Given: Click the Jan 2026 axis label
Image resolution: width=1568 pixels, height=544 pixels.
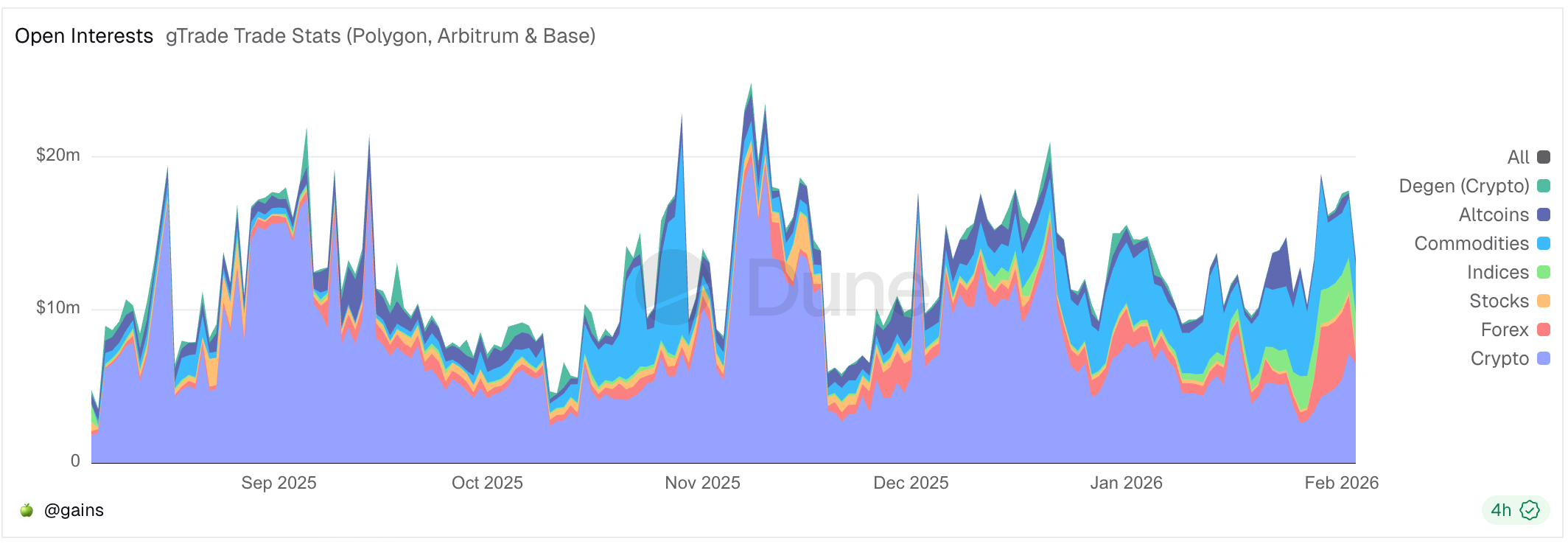Looking at the screenshot, I should [x=1126, y=483].
